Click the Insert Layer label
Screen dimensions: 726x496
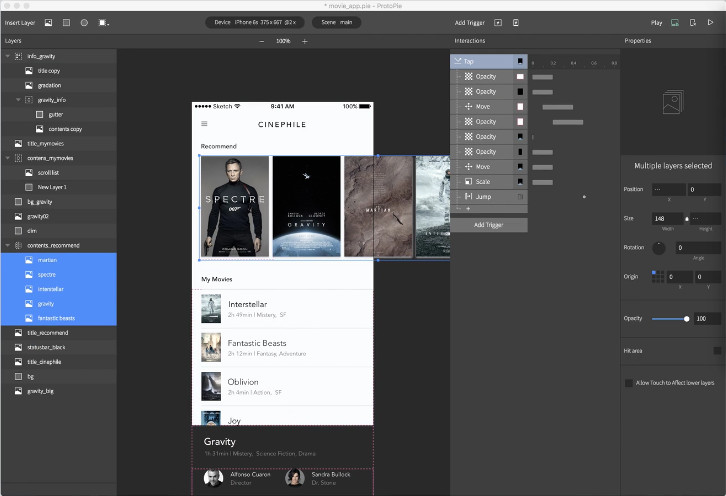pyautogui.click(x=20, y=22)
